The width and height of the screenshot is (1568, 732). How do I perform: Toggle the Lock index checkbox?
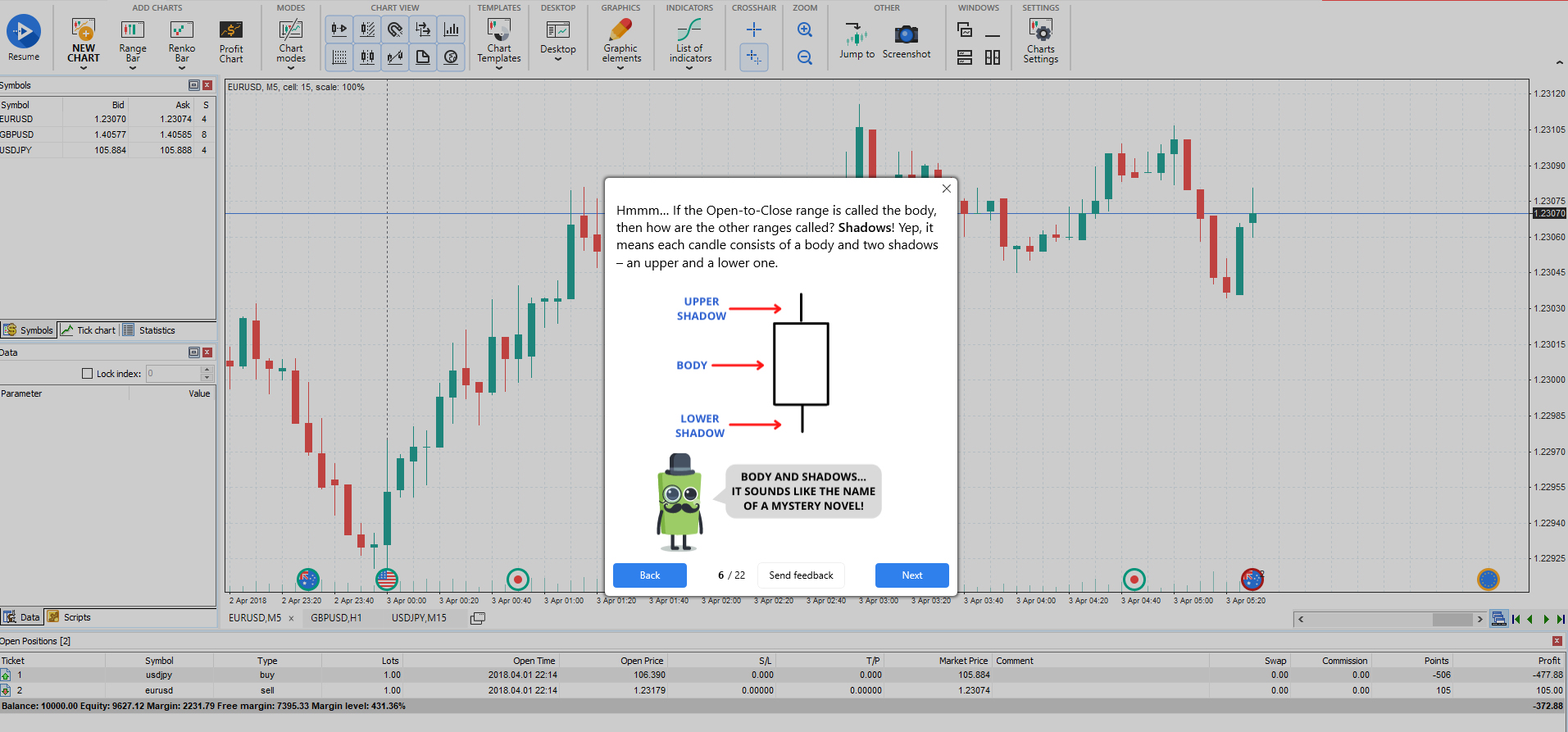tap(88, 374)
